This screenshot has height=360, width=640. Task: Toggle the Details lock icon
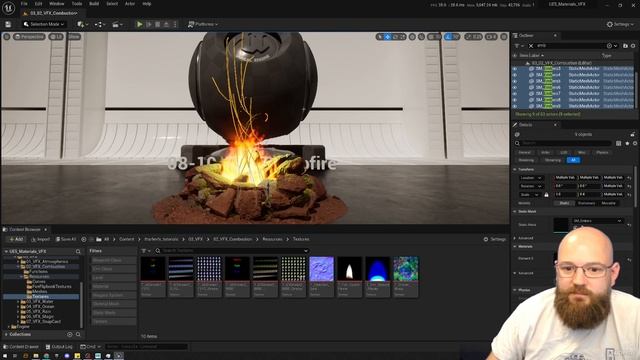click(x=632, y=134)
